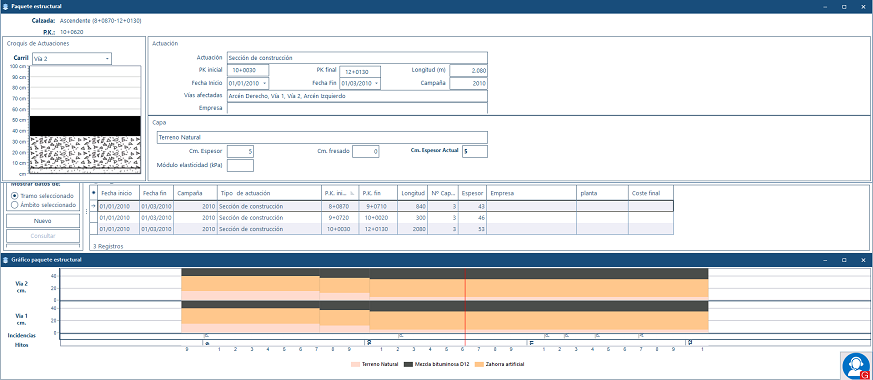The image size is (873, 380).
Task: Click the PK inicial field
Action: 248,70
